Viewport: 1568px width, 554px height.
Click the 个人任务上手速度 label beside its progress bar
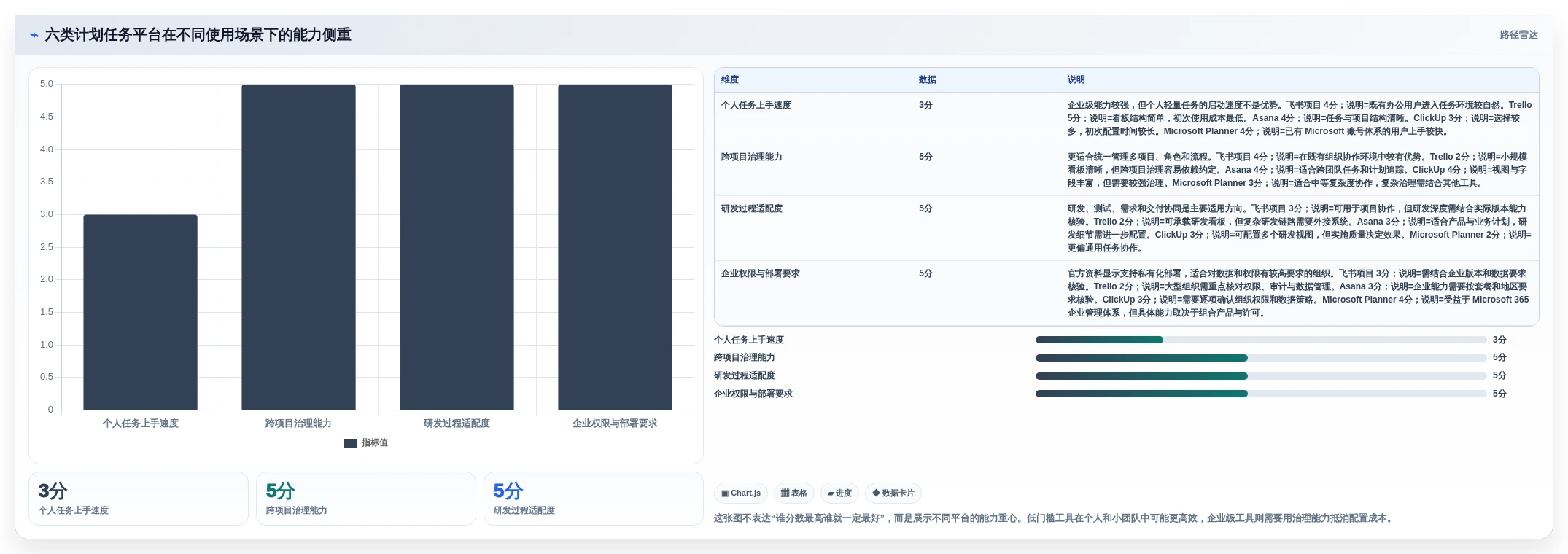pyautogui.click(x=749, y=340)
